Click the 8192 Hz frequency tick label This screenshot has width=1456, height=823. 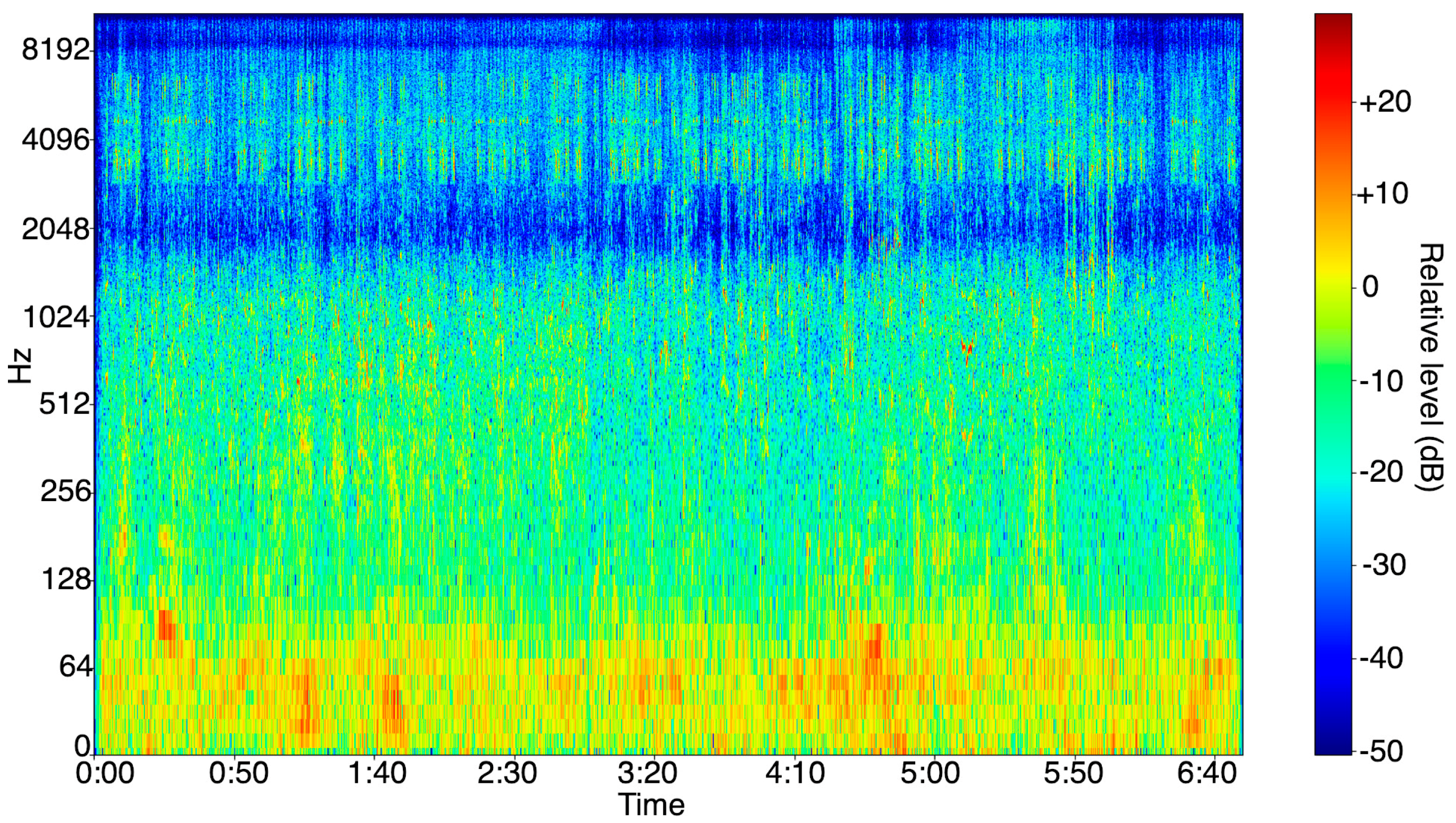coord(56,50)
